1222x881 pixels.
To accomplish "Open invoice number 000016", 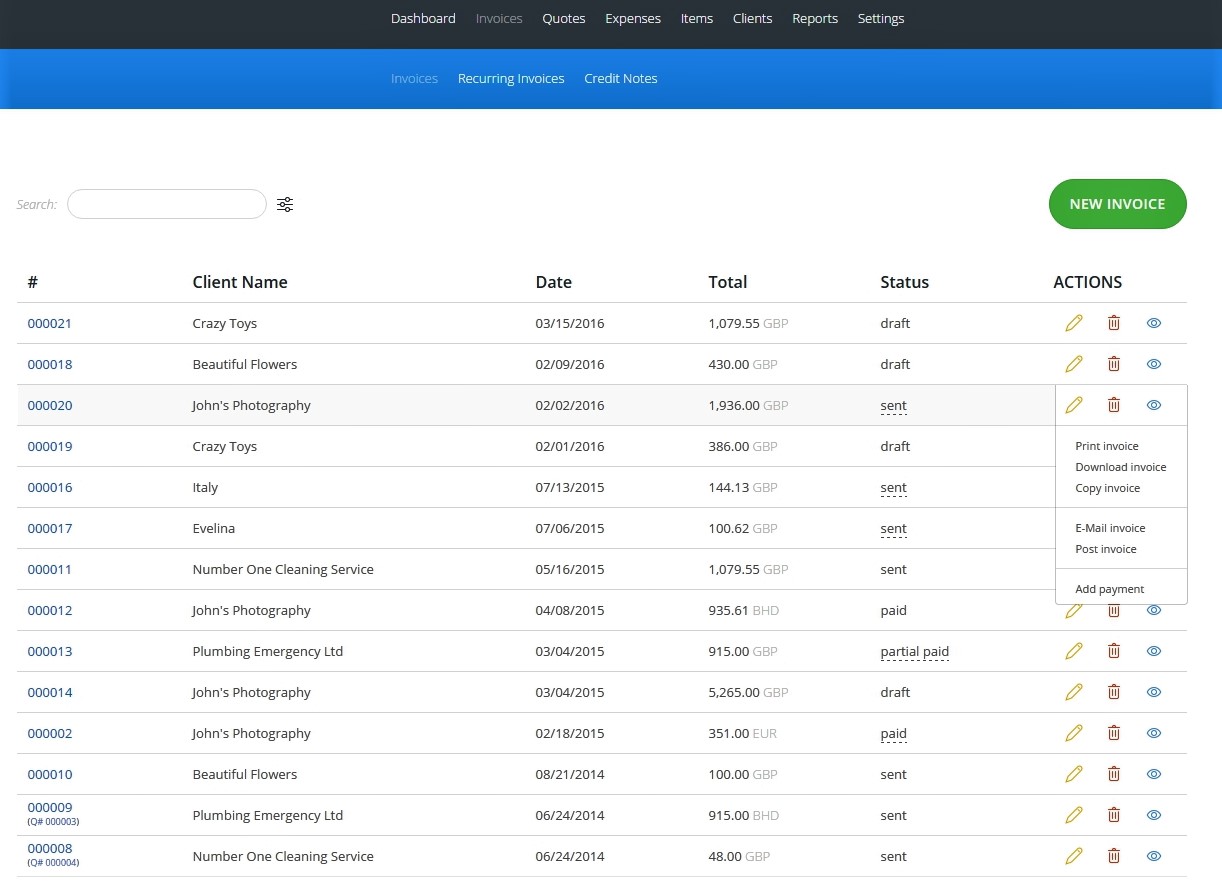I will tap(50, 487).
